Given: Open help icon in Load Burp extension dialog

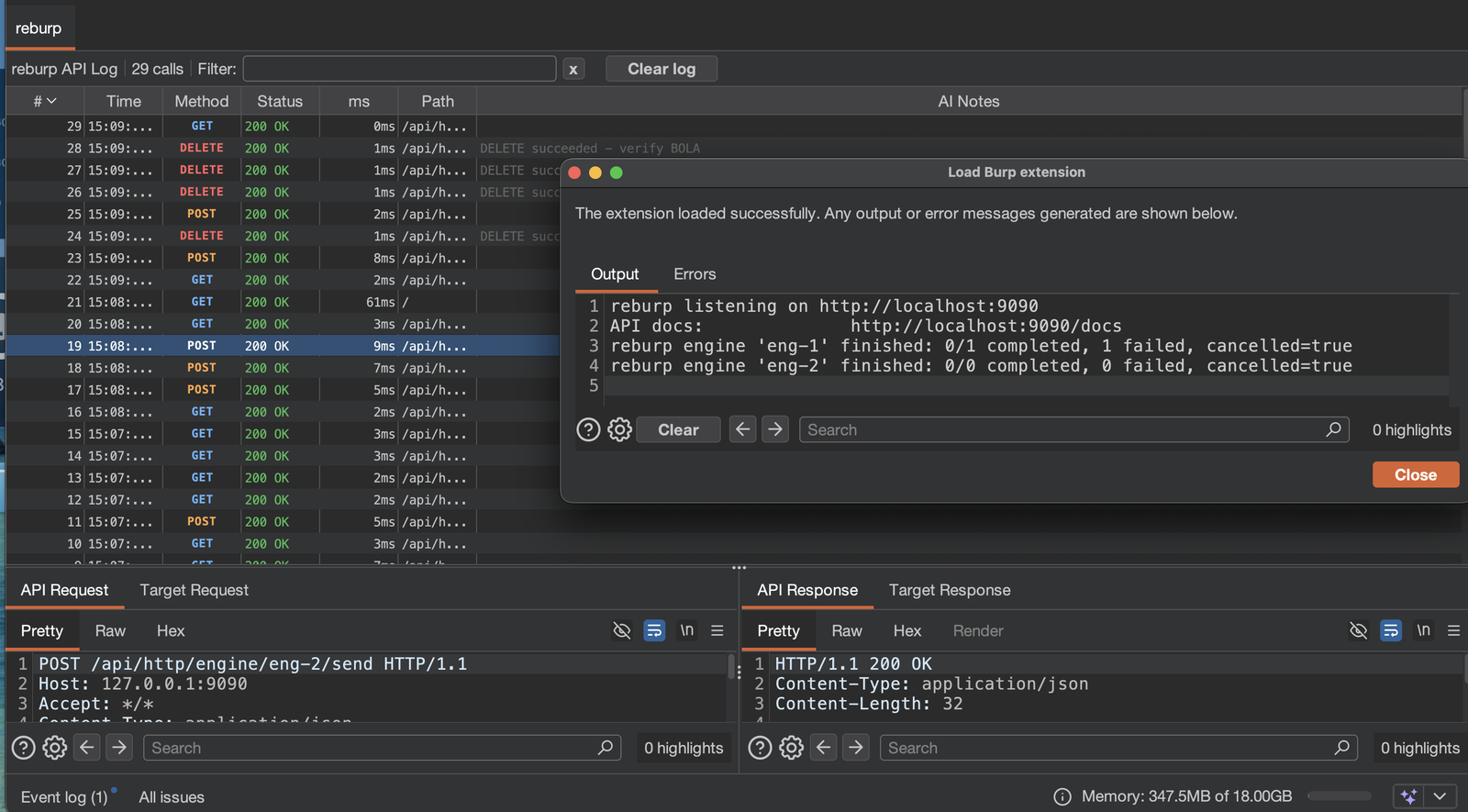Looking at the screenshot, I should point(588,429).
